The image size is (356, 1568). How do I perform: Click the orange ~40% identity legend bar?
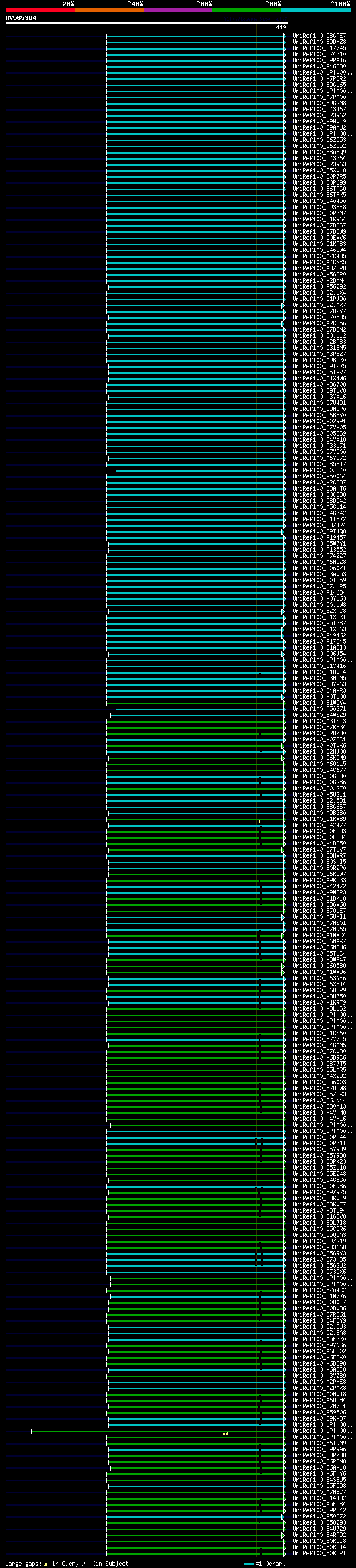click(x=109, y=10)
